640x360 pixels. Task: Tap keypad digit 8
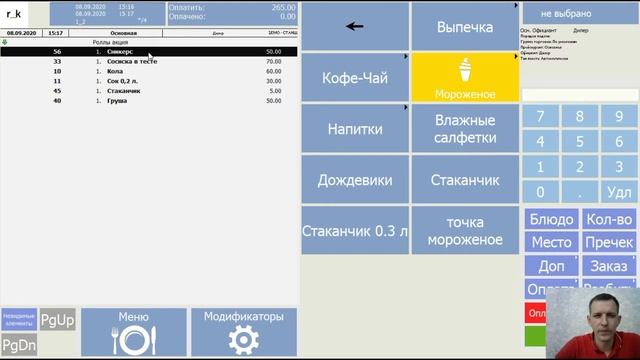pos(580,116)
